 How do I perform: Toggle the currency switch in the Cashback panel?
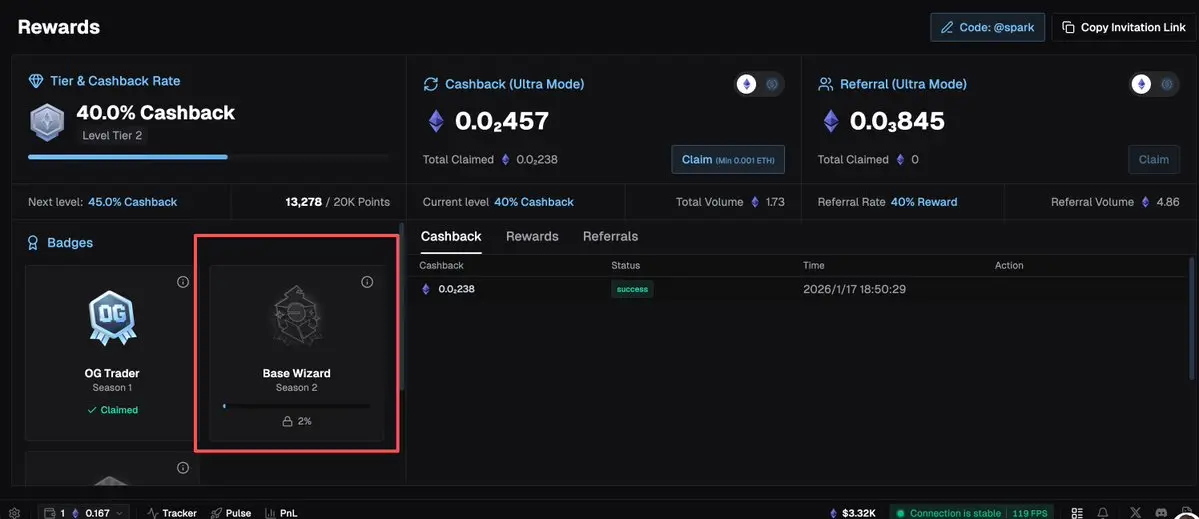click(760, 84)
